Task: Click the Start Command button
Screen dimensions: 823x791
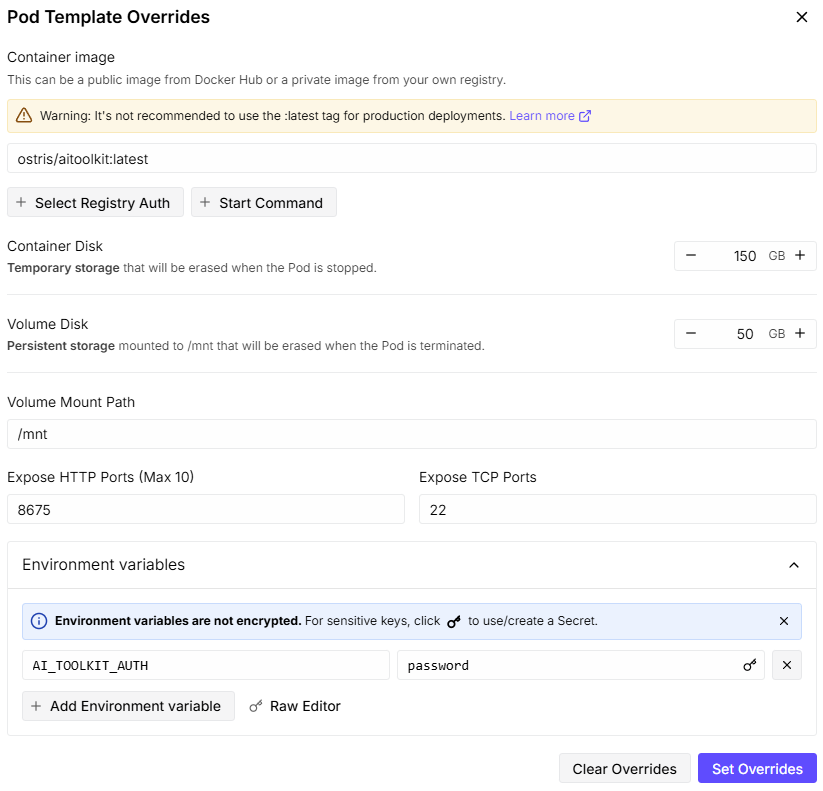Action: point(263,203)
